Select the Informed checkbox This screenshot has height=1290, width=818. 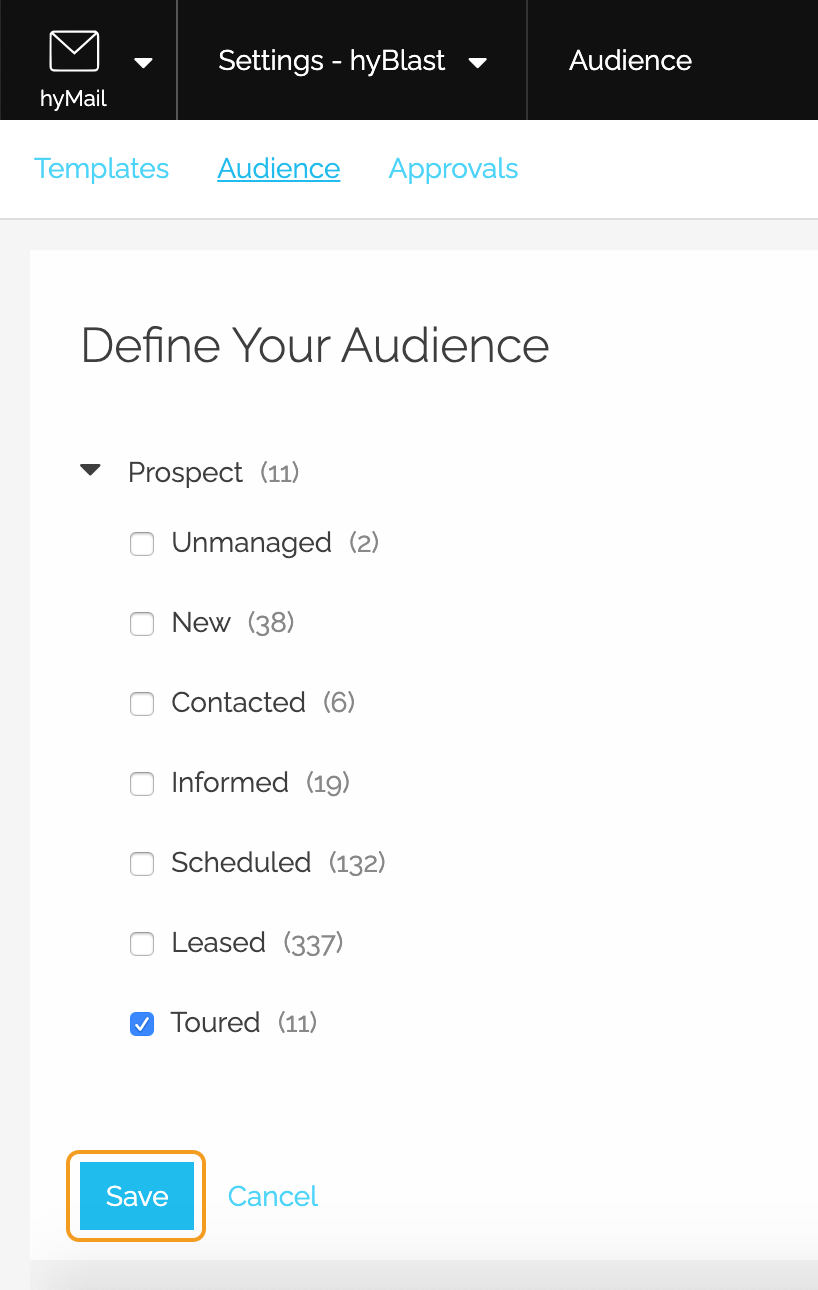[x=142, y=784]
